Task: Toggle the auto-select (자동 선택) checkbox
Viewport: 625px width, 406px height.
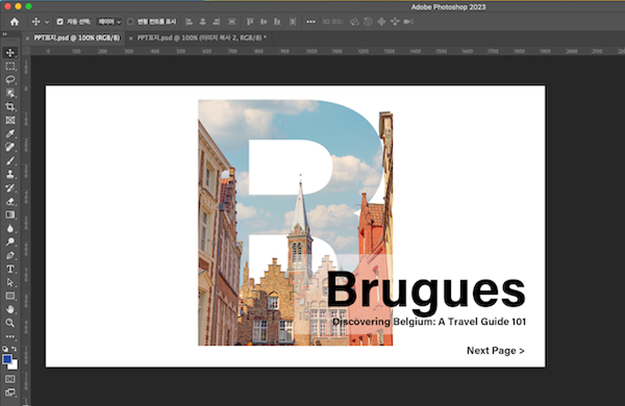Action: click(x=59, y=21)
